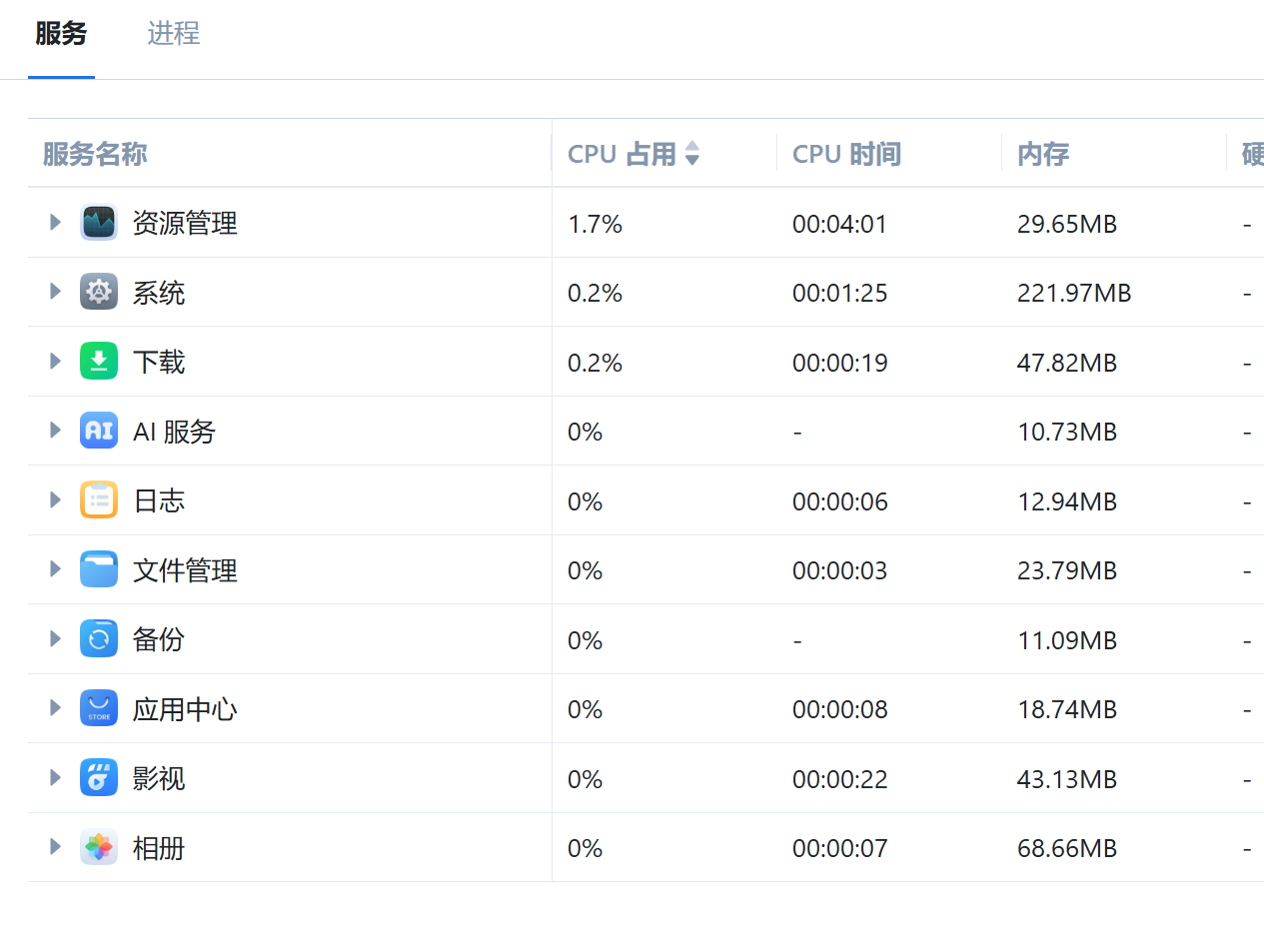The height and width of the screenshot is (952, 1264).
Task: Switch to the 进程 tab
Action: click(x=173, y=34)
